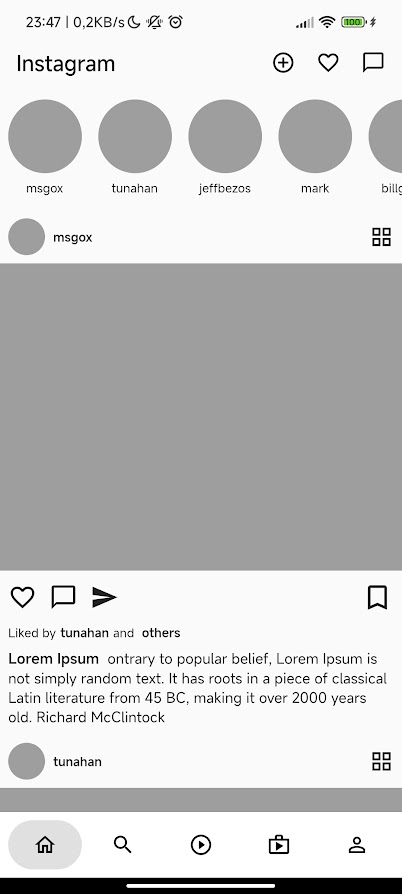Like the msgox post with heart icon
This screenshot has height=894, width=402.
click(22, 597)
